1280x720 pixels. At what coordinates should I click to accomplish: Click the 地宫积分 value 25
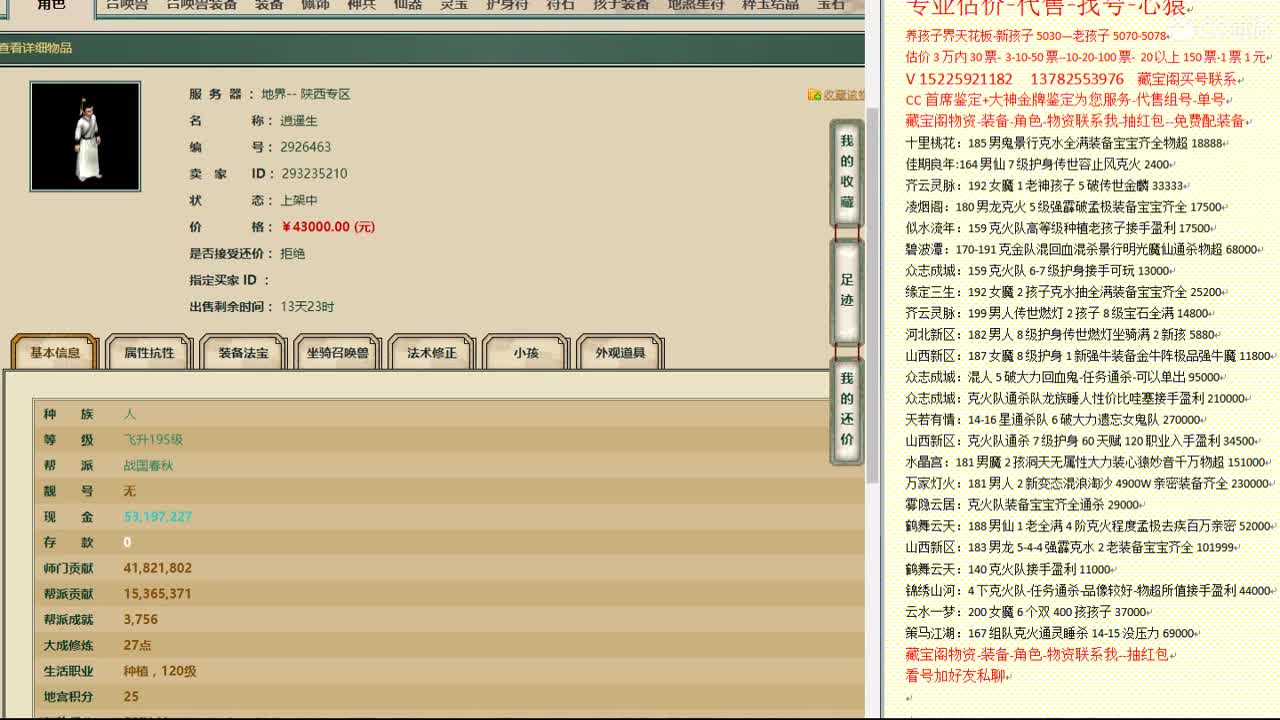(131, 697)
